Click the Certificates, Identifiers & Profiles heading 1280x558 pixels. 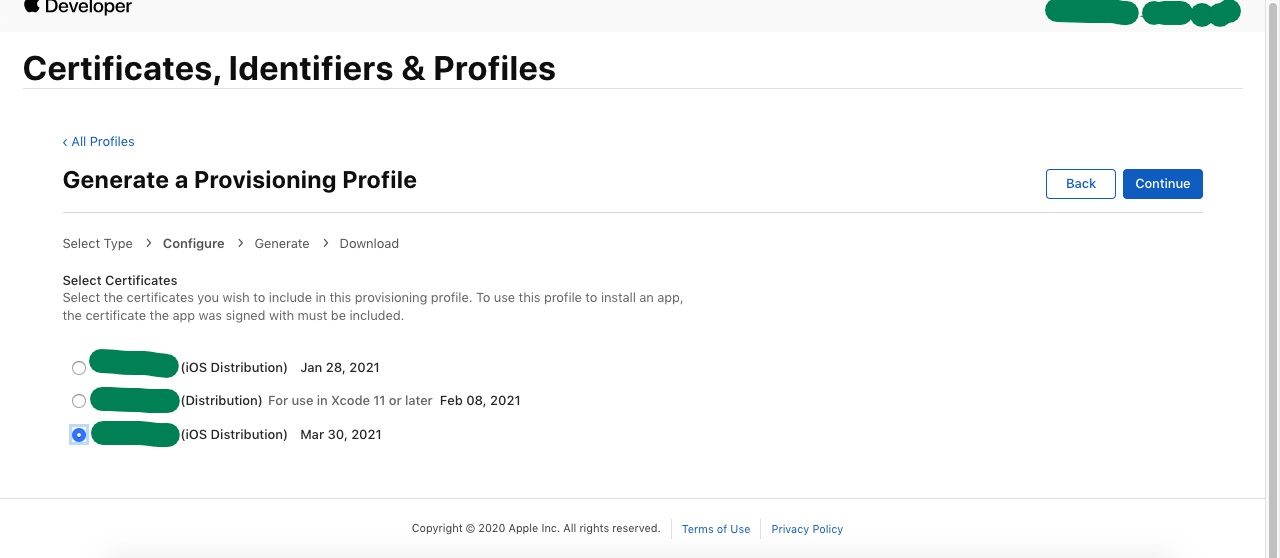coord(289,68)
